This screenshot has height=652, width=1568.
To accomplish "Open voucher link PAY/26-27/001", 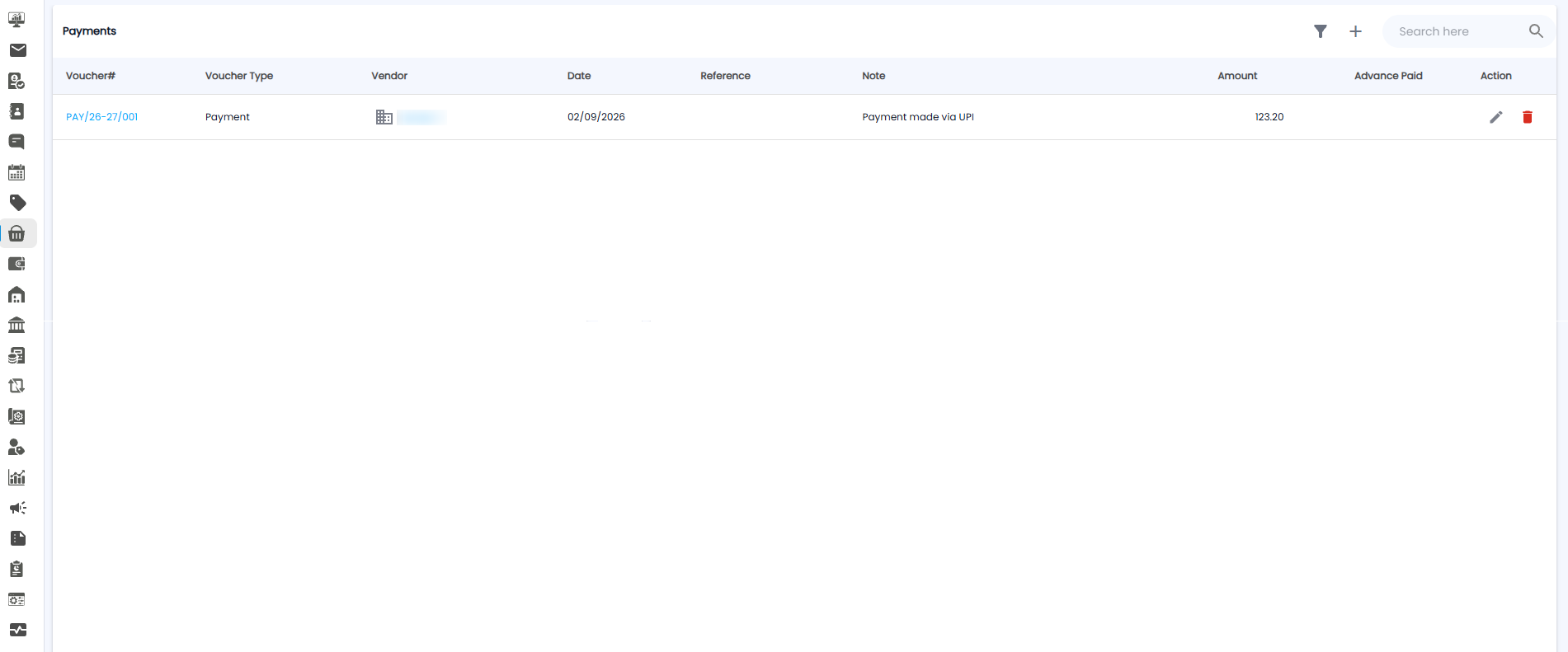I will [x=102, y=117].
